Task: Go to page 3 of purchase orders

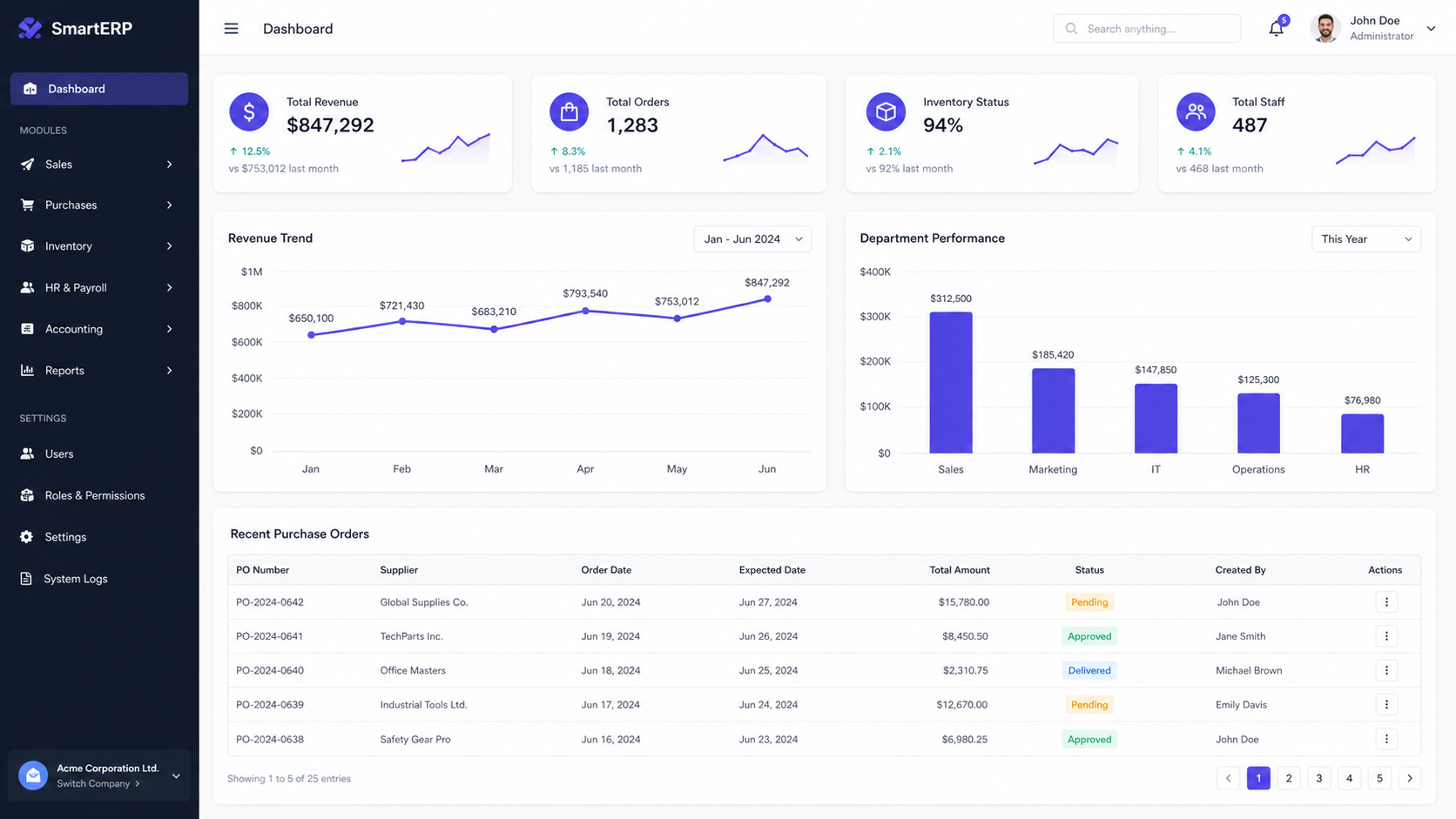Action: tap(1319, 778)
